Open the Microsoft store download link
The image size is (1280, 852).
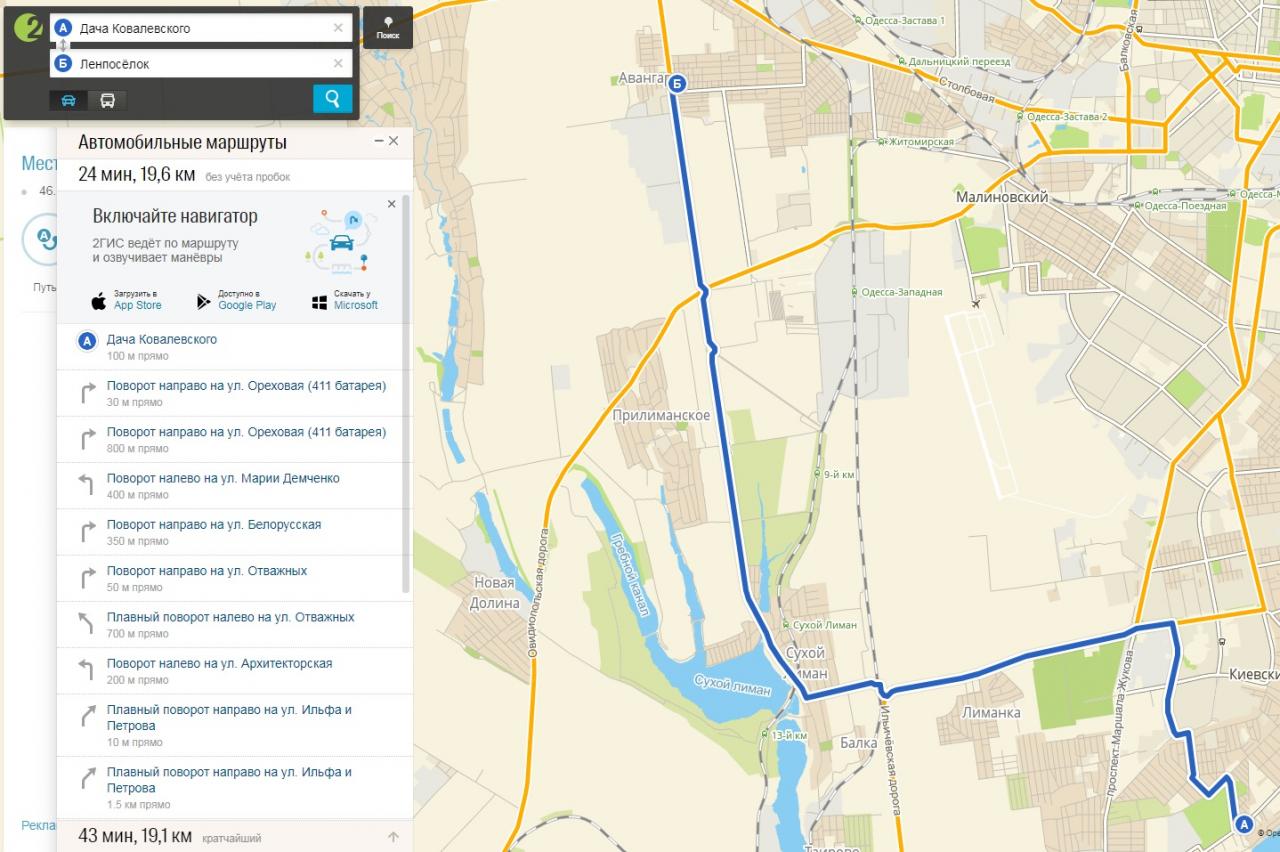345,300
